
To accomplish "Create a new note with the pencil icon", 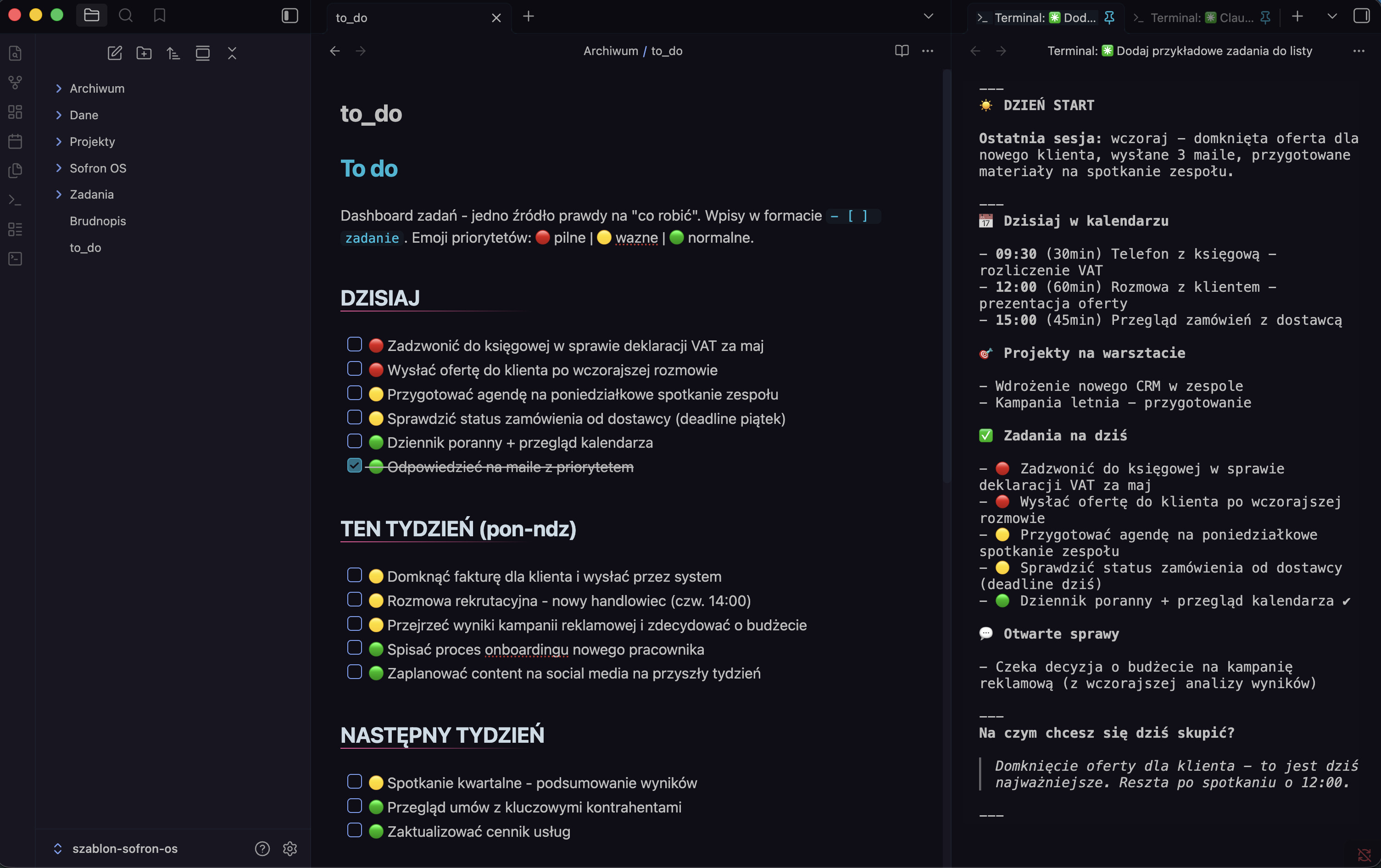I will point(115,53).
